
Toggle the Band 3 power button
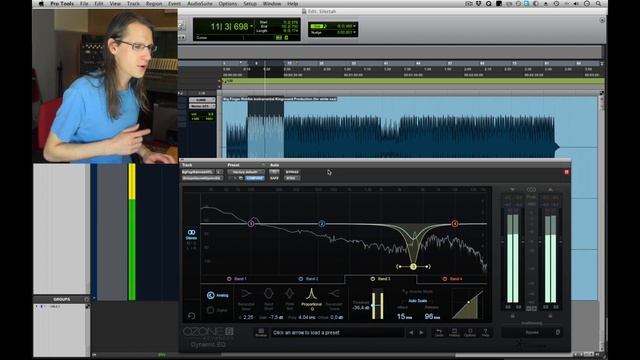click(x=373, y=279)
